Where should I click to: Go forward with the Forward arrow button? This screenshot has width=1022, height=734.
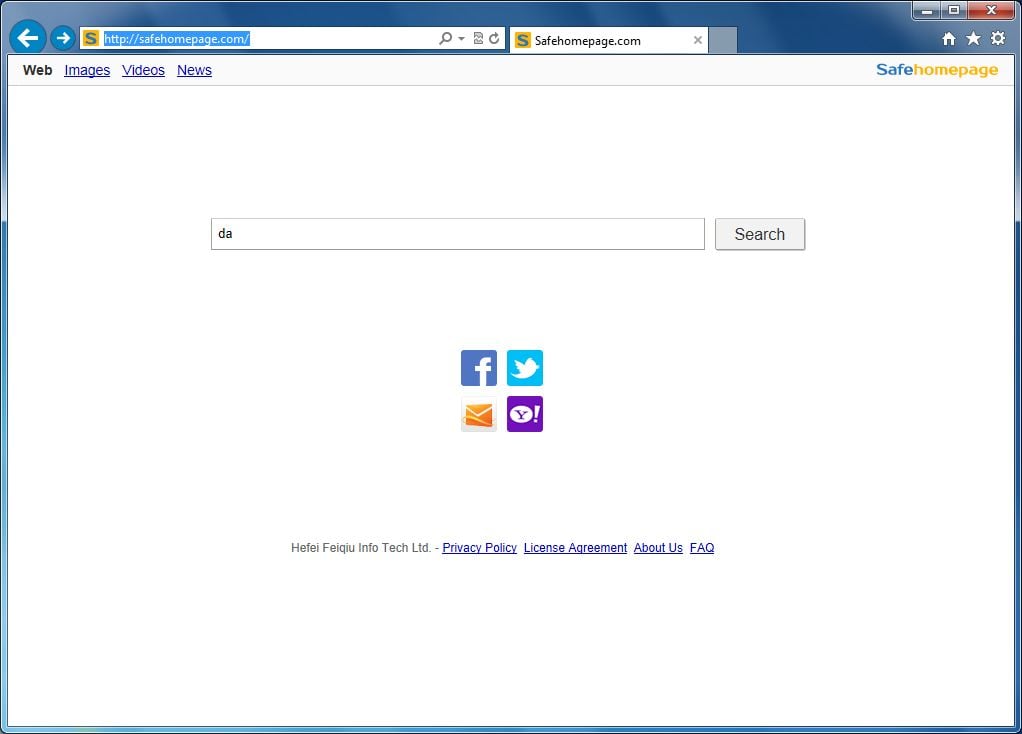coord(63,38)
